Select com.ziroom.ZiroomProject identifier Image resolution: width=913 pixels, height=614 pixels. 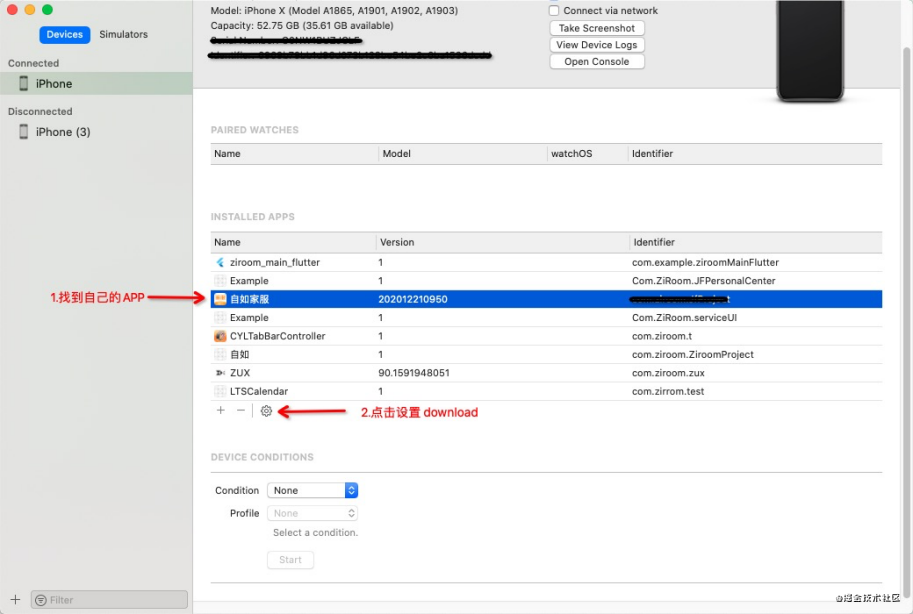pyautogui.click(x=692, y=354)
